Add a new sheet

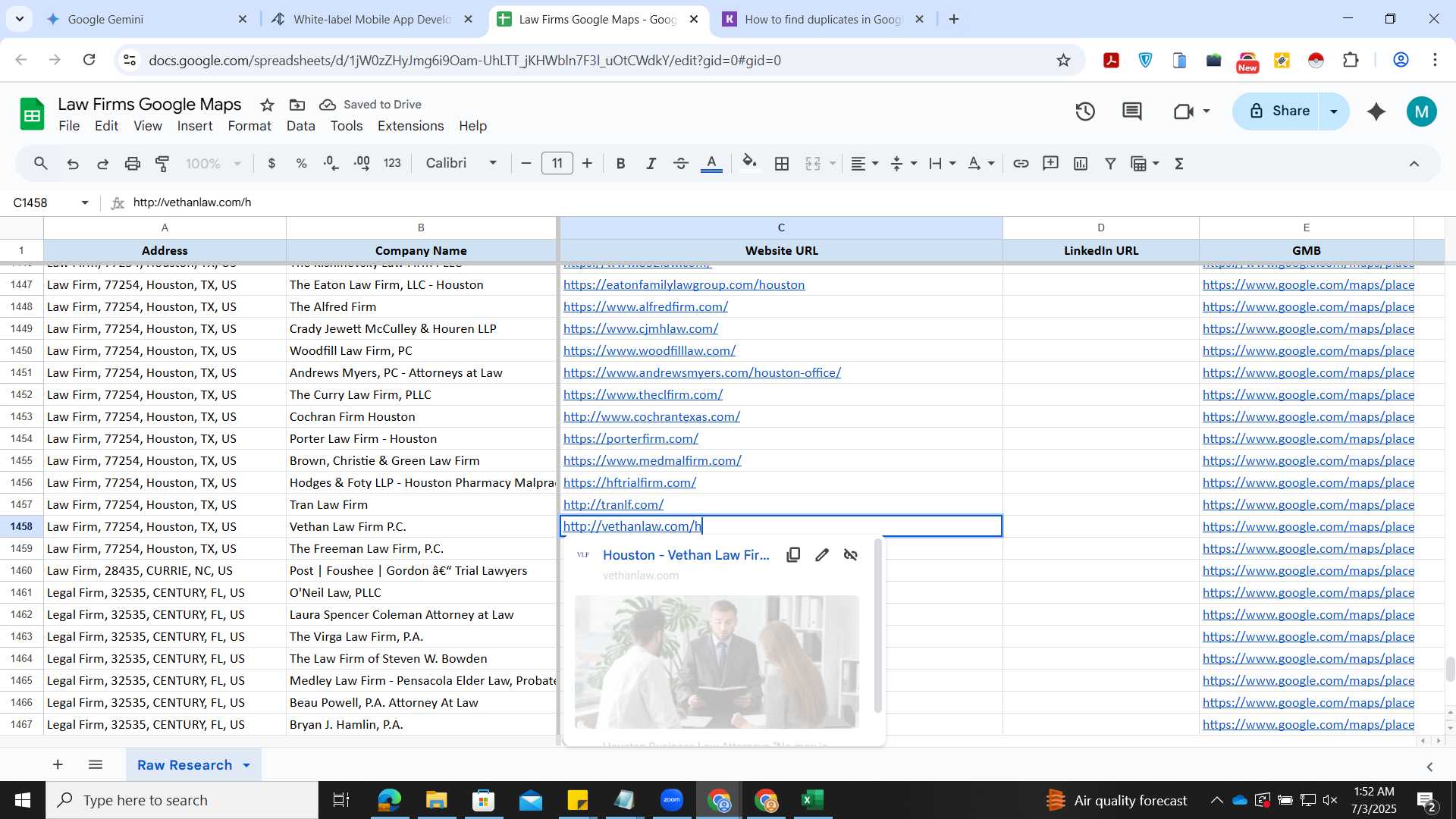[58, 765]
